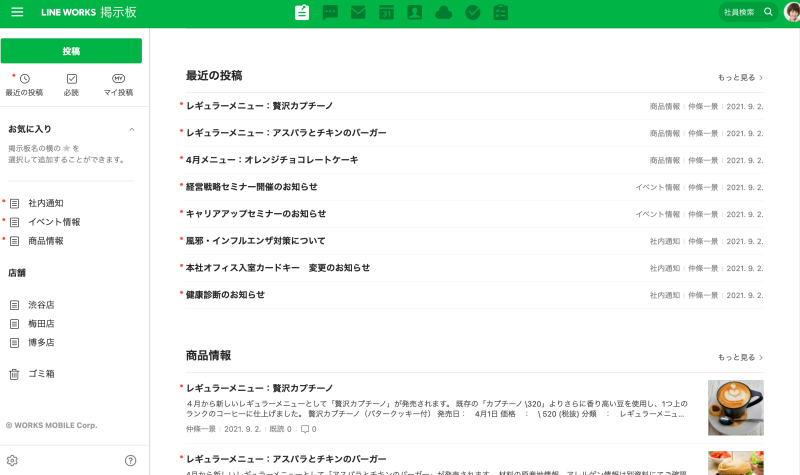Screen dimensions: 800x475
Task: Open the Message chat icon
Action: [330, 12]
